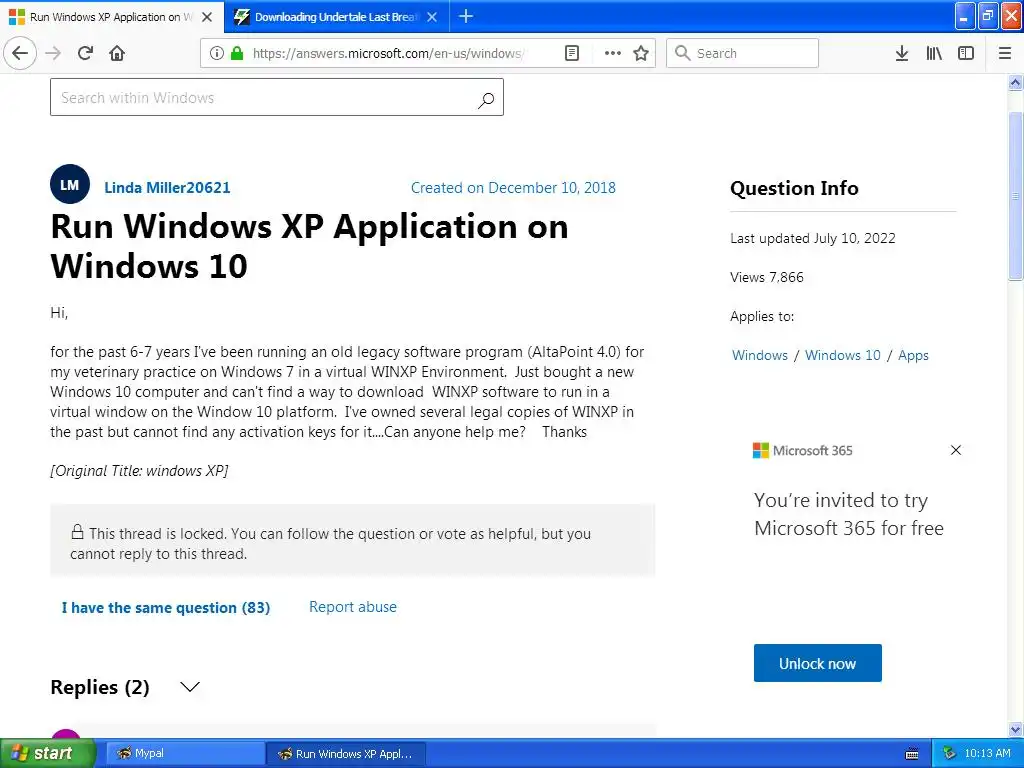
Task: Reload the current page
Action: click(x=86, y=53)
